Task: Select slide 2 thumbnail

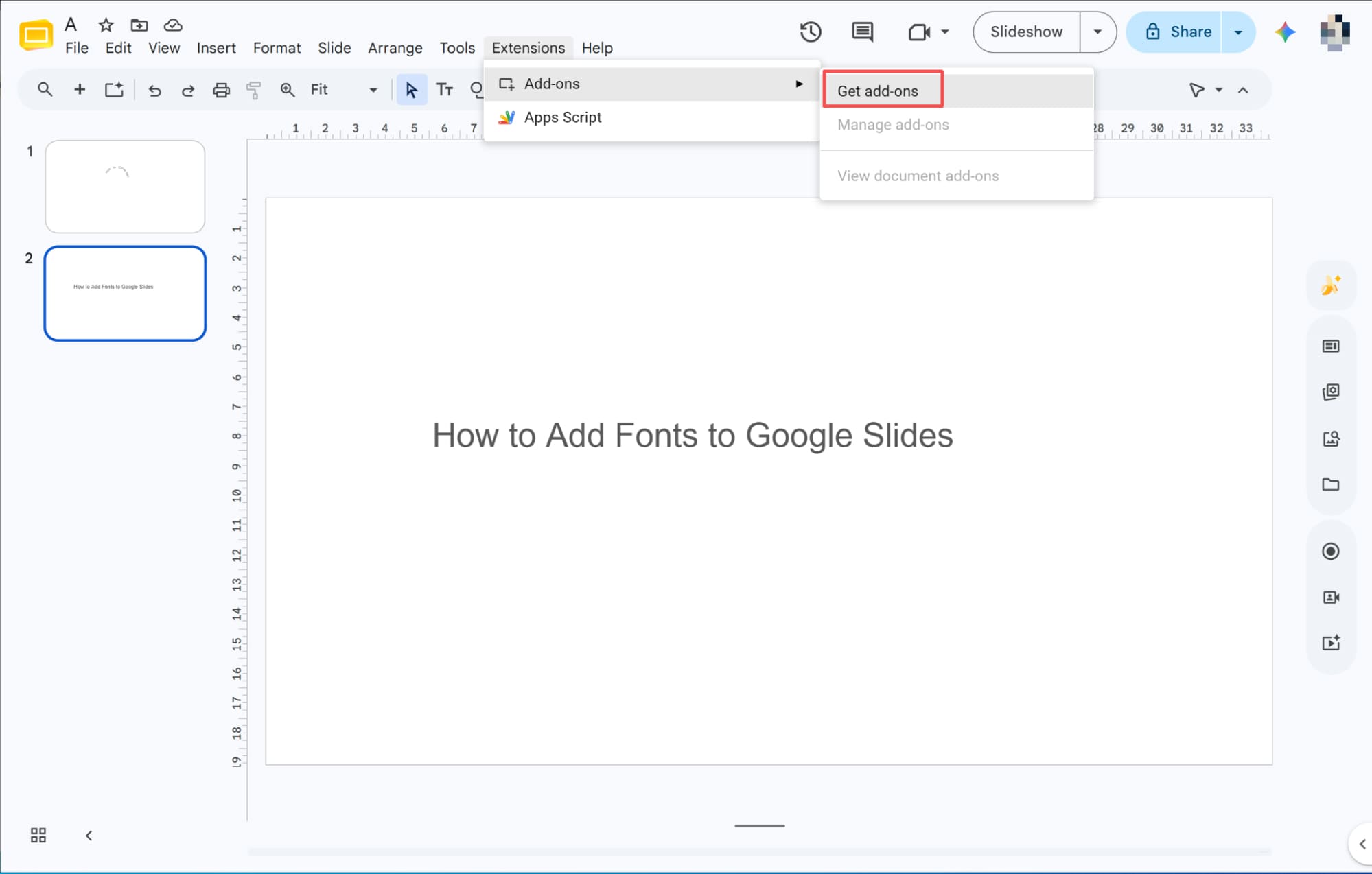Action: 125,294
